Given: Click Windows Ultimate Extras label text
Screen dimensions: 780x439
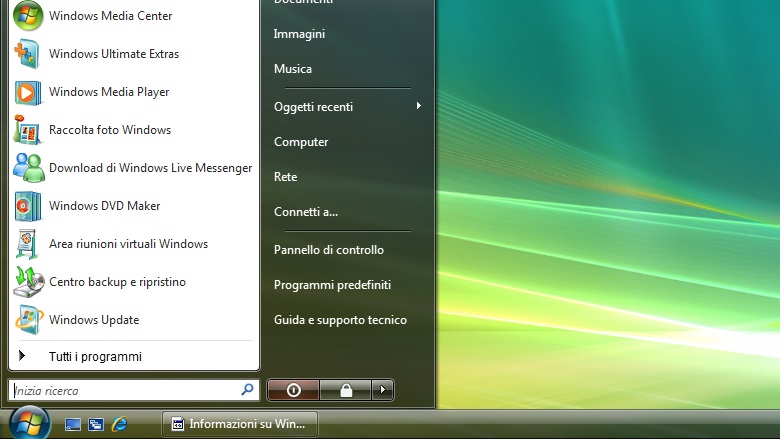Looking at the screenshot, I should tap(113, 54).
